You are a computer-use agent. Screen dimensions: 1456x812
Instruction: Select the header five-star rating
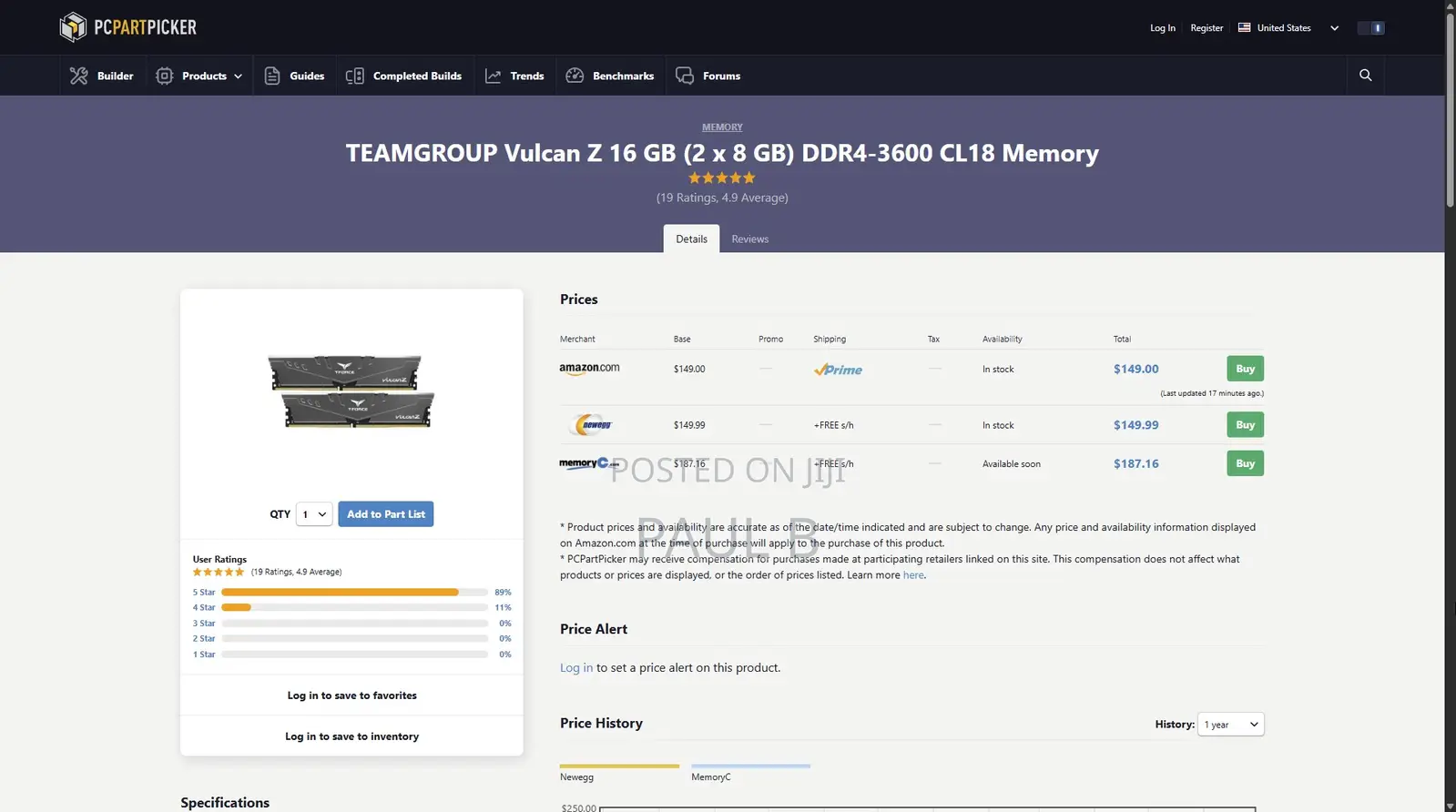coord(722,178)
